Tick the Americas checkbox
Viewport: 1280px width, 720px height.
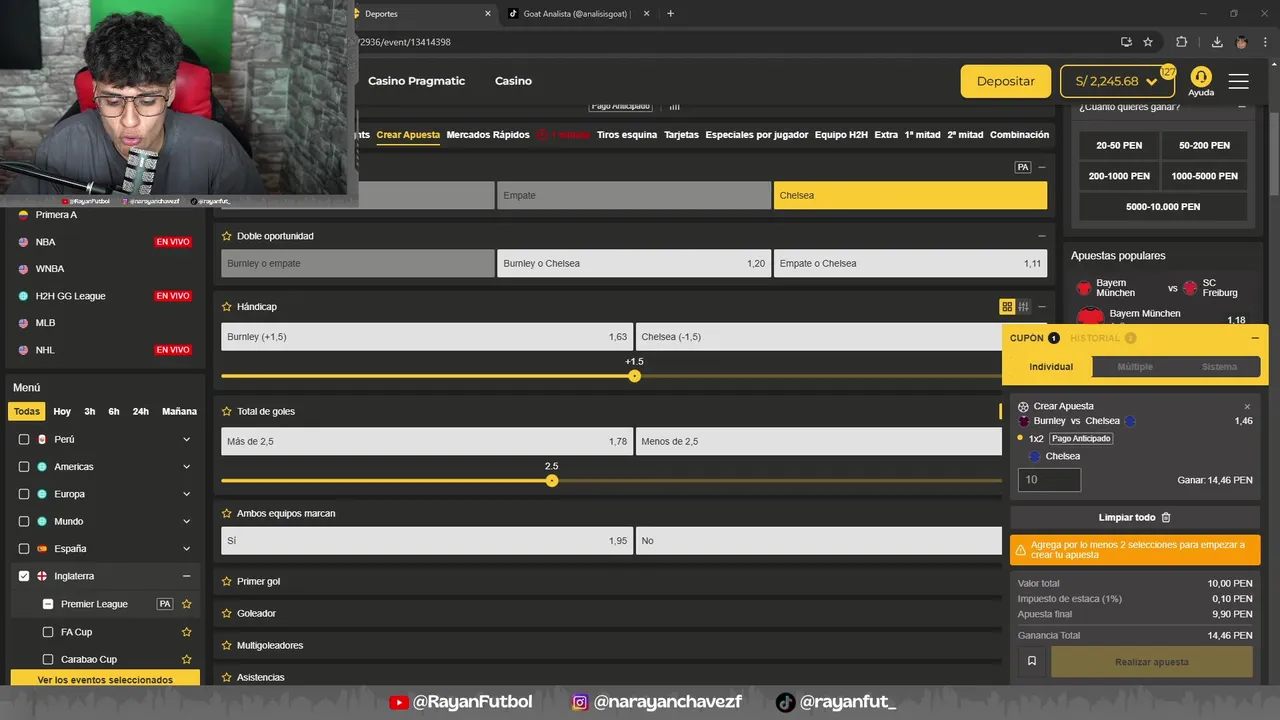point(24,466)
